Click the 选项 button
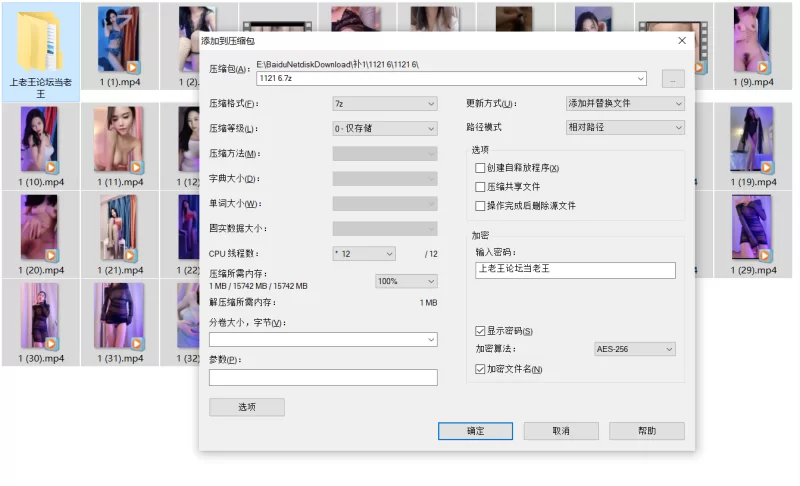Viewport: 800px width, 486px height. pos(247,407)
